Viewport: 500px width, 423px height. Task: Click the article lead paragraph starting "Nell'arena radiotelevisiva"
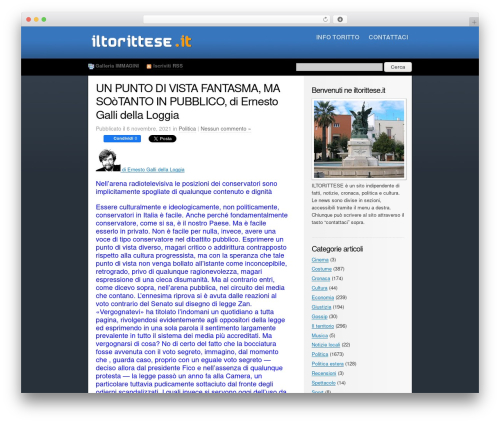pyautogui.click(x=186, y=188)
